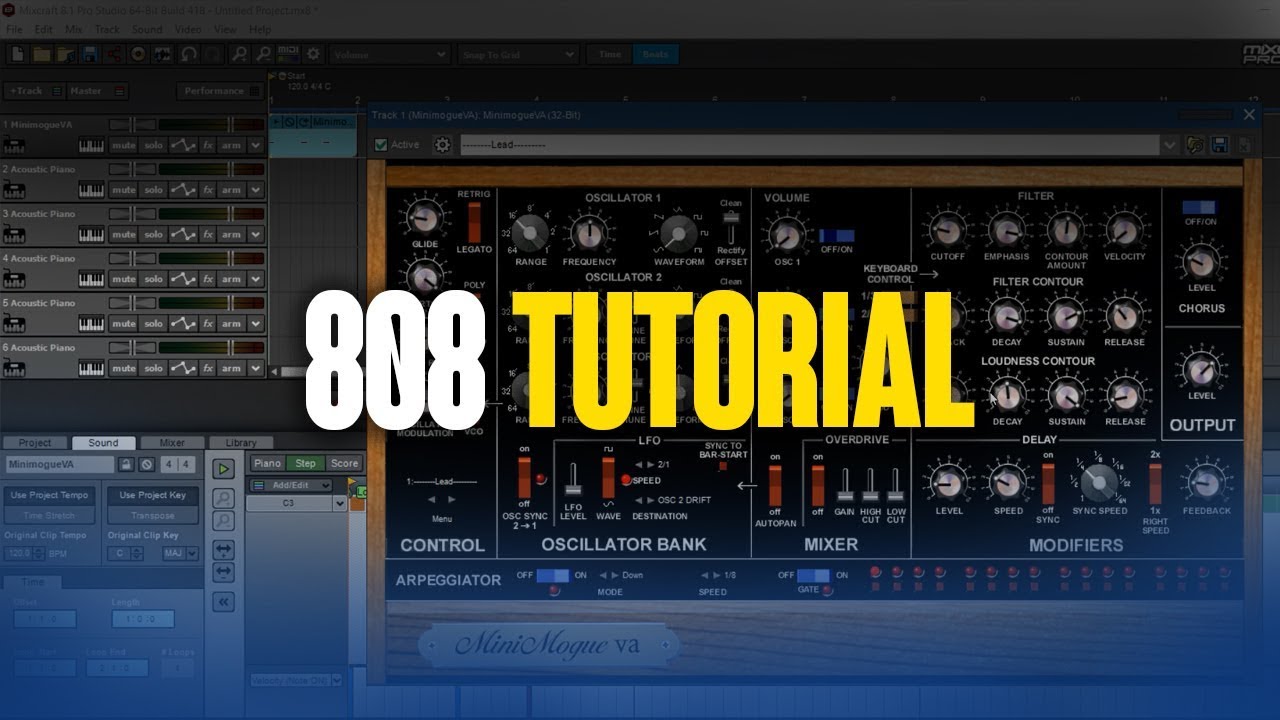
Task: Click the New Project icon in toolbar
Action: (x=17, y=54)
